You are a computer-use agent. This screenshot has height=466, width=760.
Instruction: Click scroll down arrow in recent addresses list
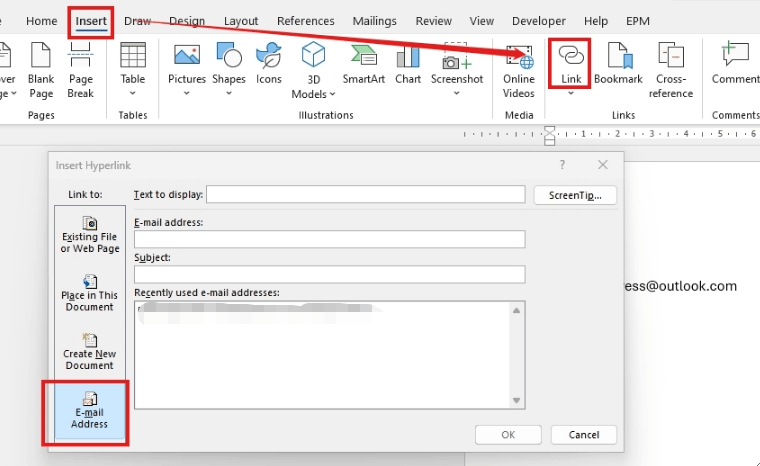(x=516, y=400)
